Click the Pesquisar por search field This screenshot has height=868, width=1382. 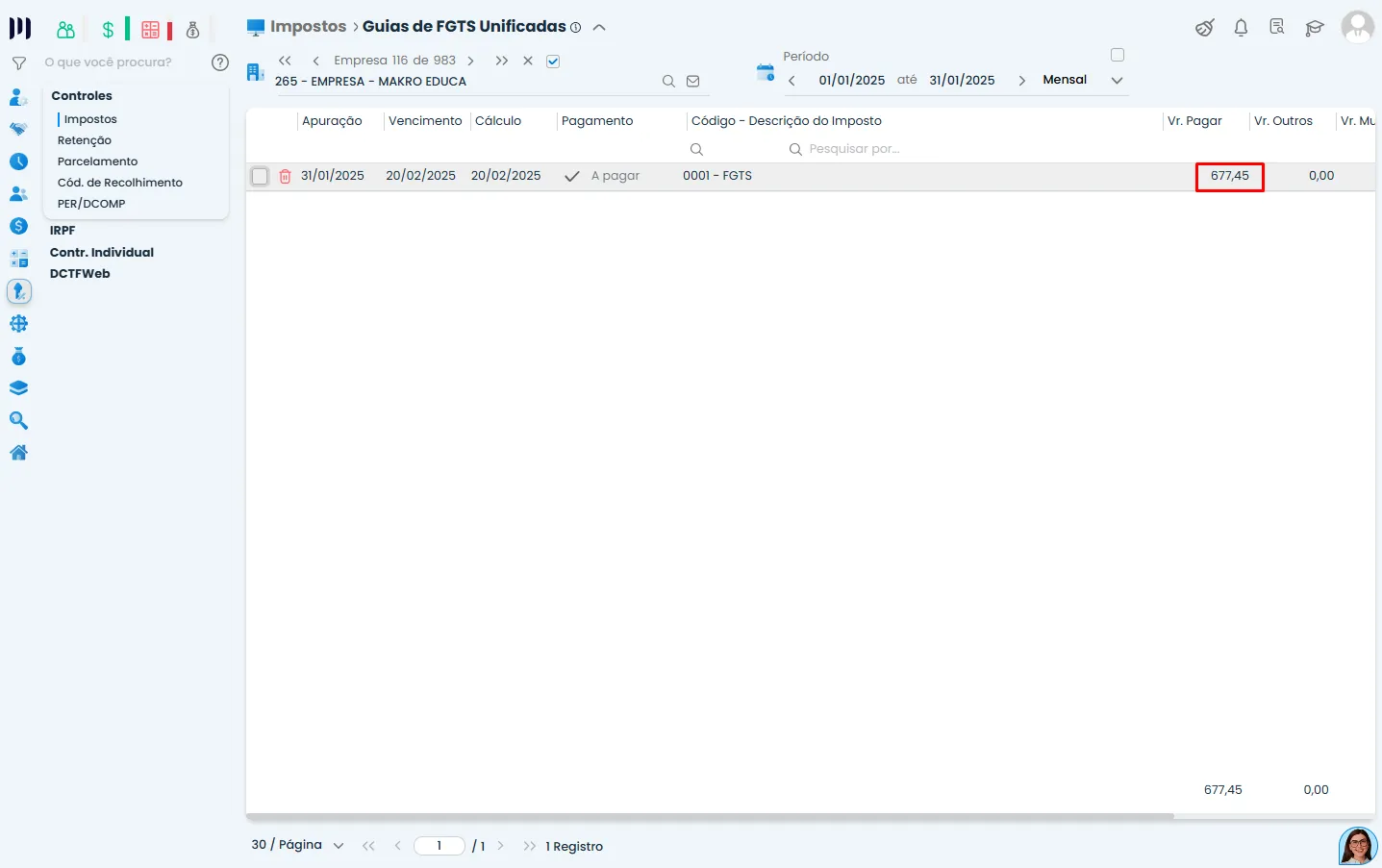[x=854, y=149]
